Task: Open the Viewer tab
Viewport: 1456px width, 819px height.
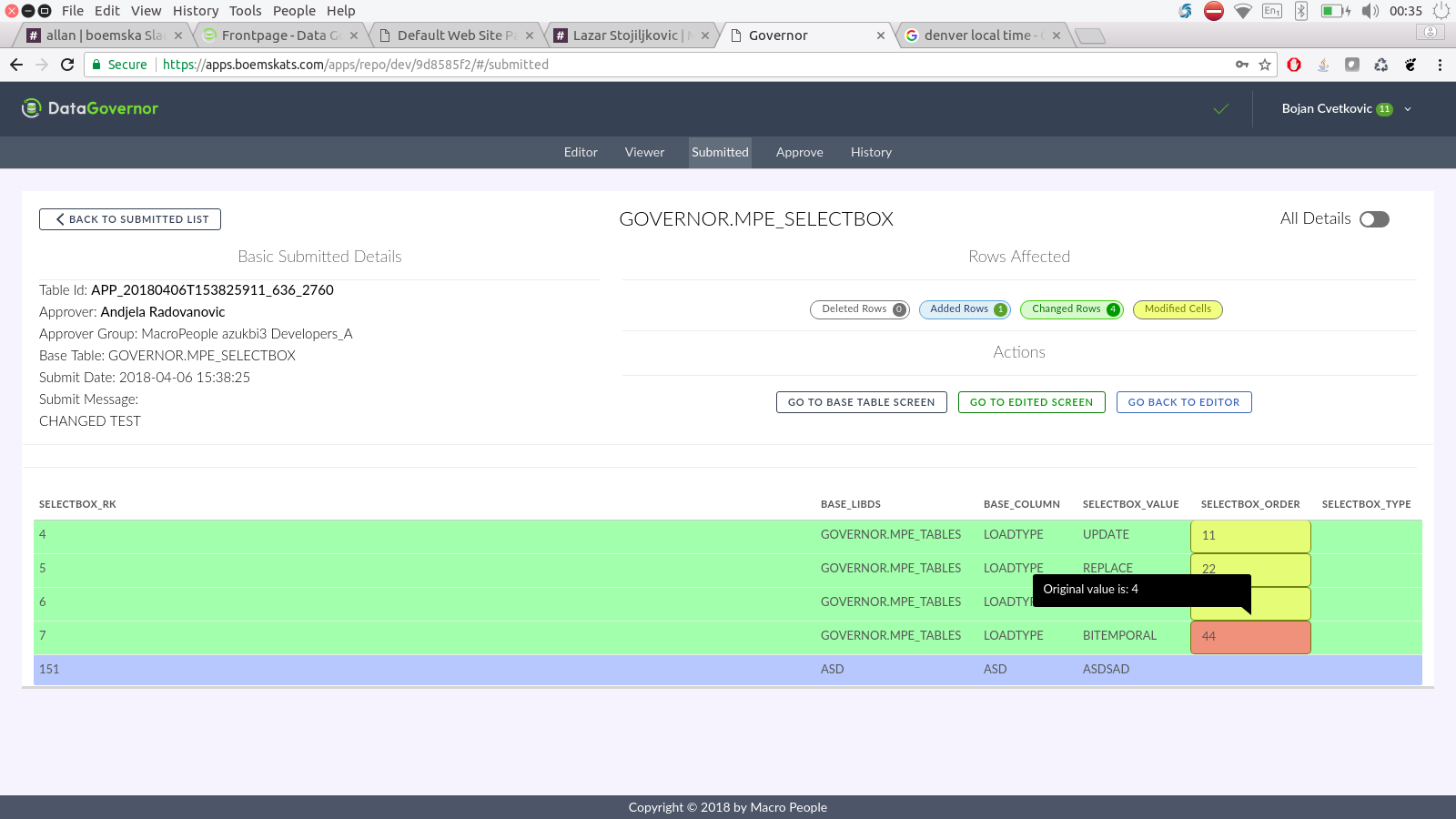Action: [x=644, y=152]
